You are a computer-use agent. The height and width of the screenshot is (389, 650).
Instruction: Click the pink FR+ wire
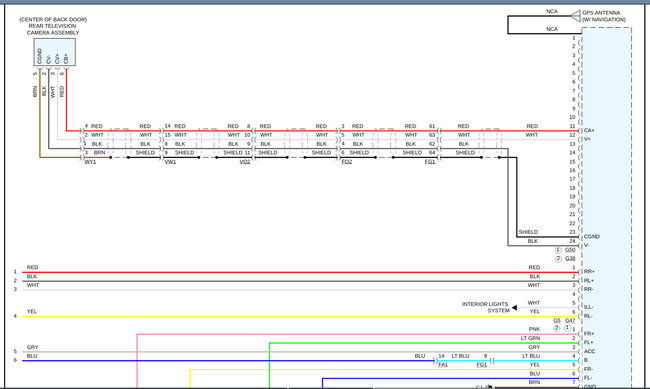357,334
